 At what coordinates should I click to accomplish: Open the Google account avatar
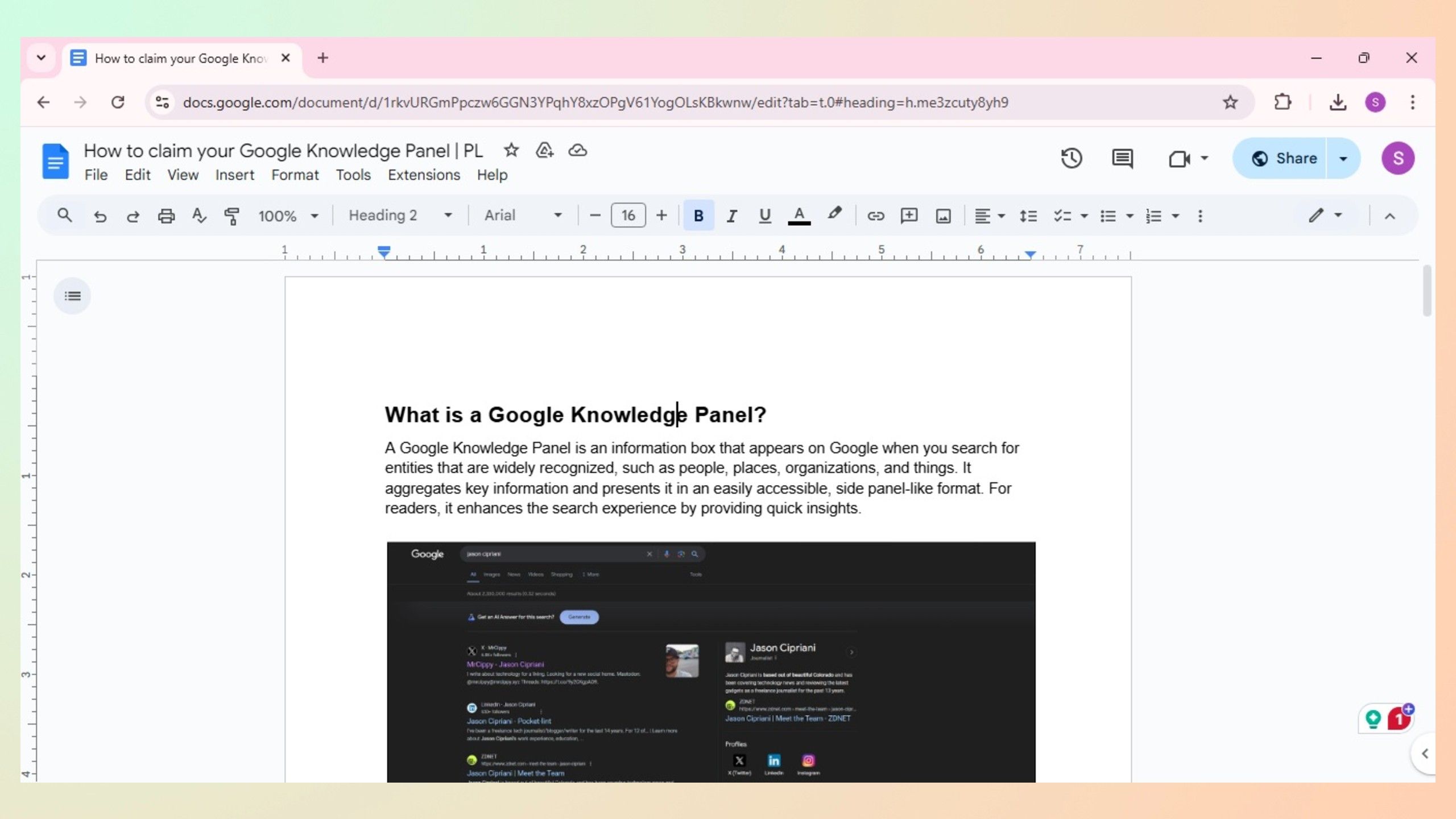point(1398,158)
